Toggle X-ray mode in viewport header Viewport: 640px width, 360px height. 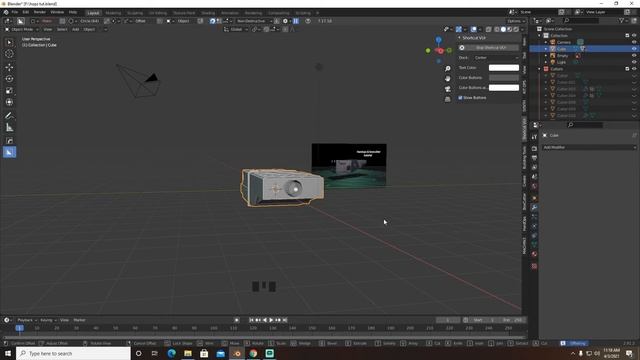coord(489,29)
